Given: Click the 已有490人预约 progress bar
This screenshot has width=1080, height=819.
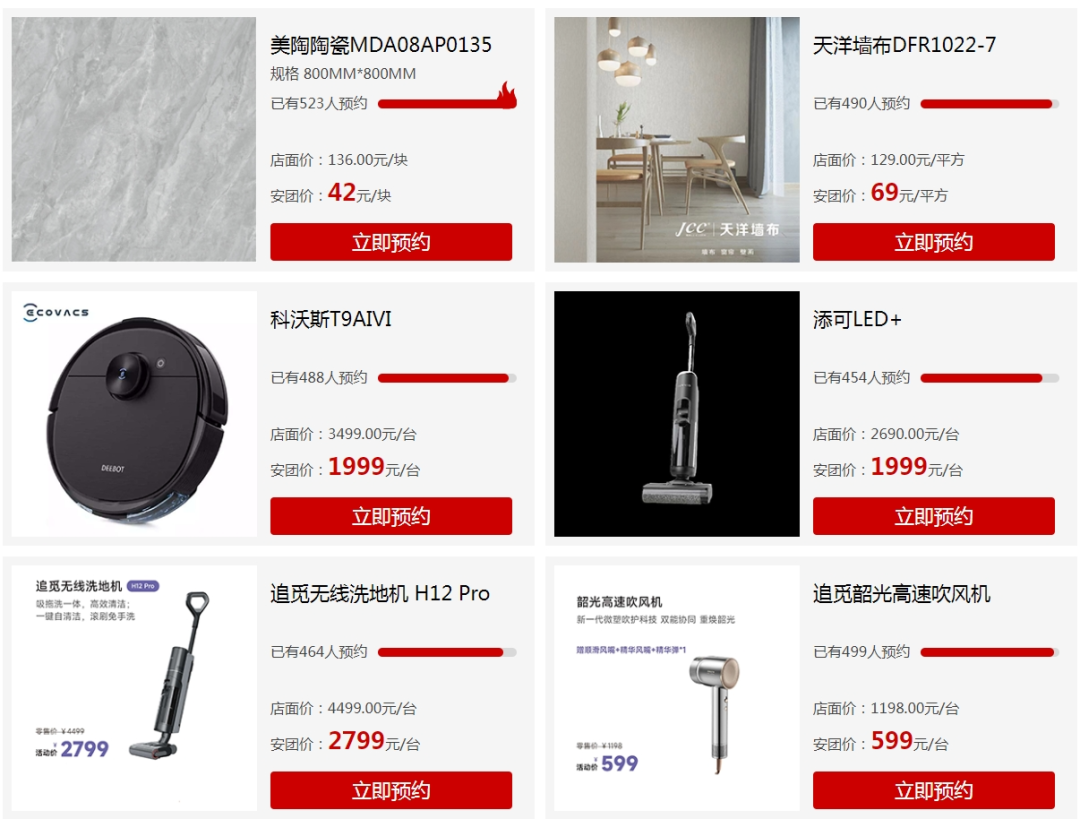Looking at the screenshot, I should [989, 104].
